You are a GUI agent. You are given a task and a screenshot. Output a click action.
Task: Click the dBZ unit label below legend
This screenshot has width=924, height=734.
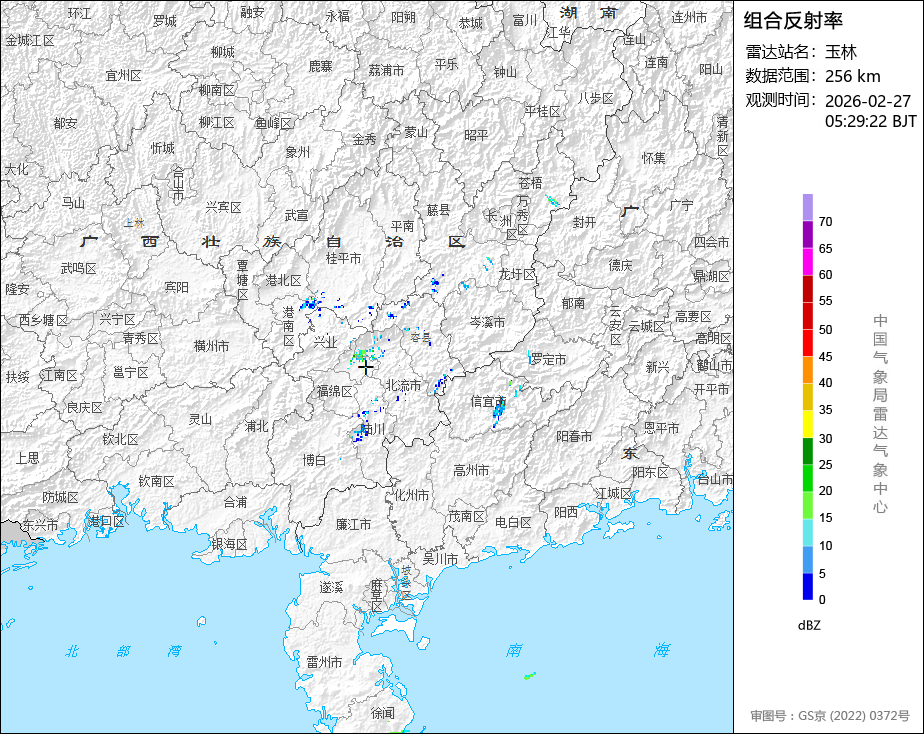(x=810, y=625)
